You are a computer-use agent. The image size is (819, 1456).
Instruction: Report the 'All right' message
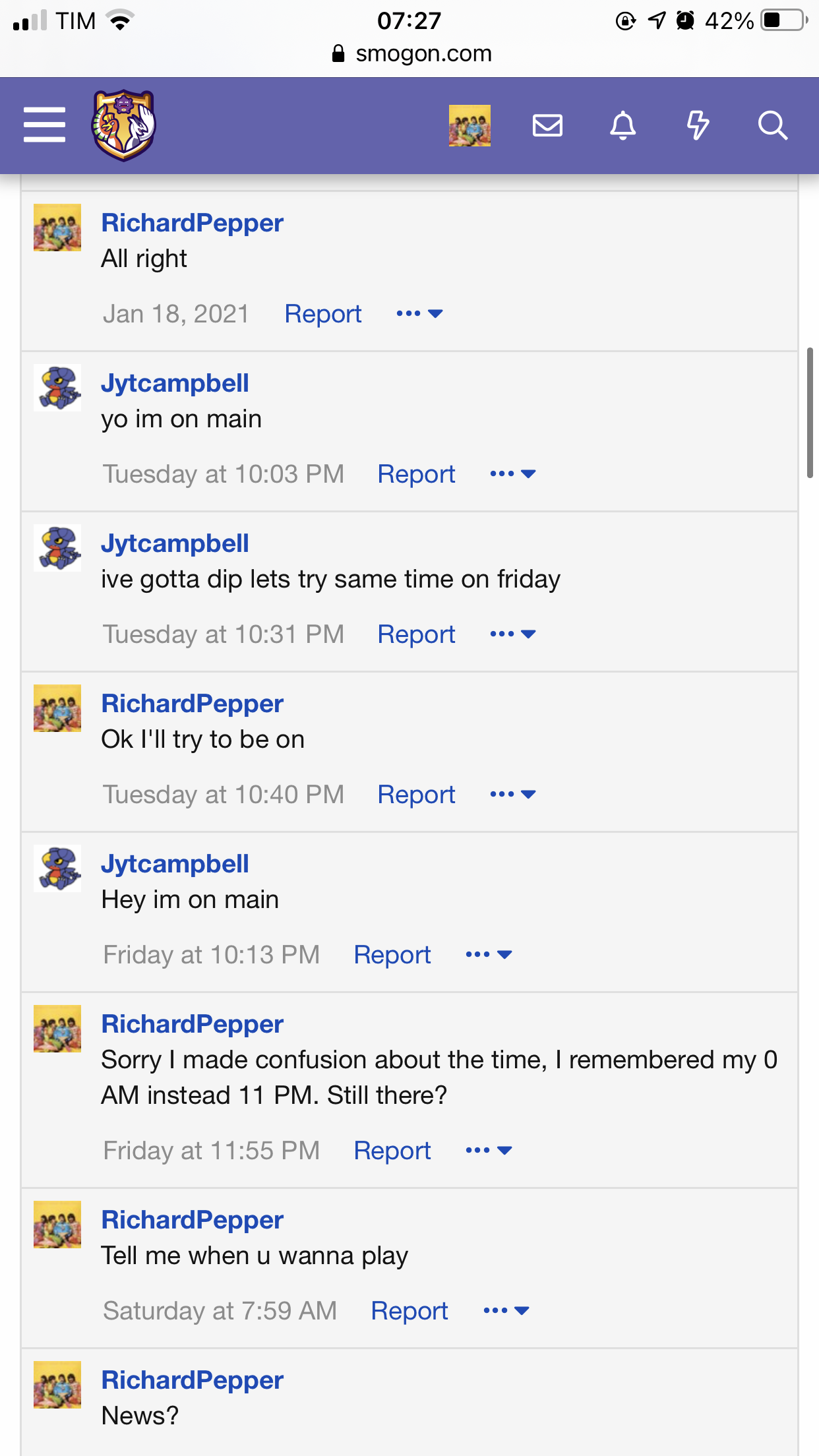(x=323, y=314)
